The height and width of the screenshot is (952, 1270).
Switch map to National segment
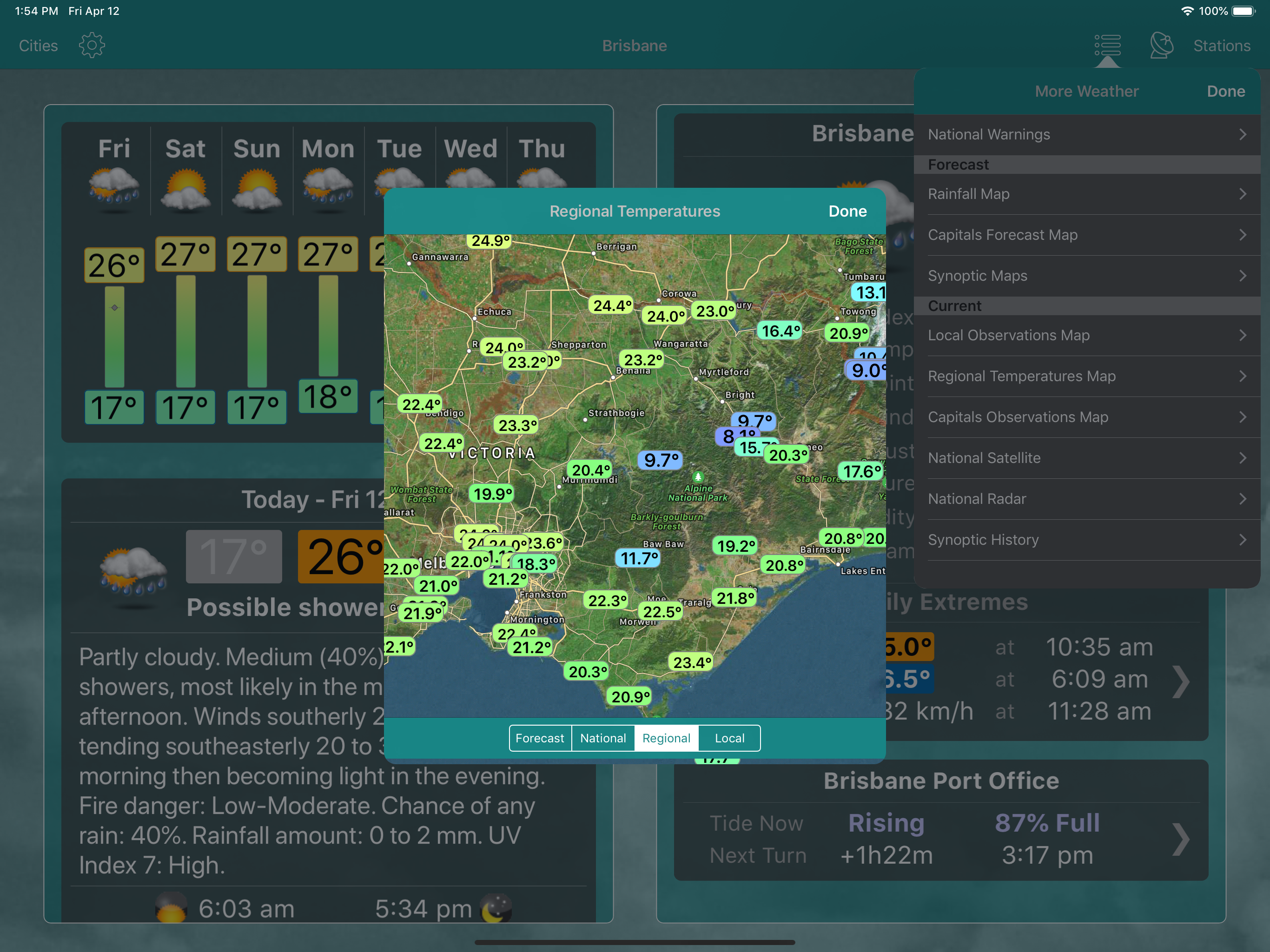point(603,738)
